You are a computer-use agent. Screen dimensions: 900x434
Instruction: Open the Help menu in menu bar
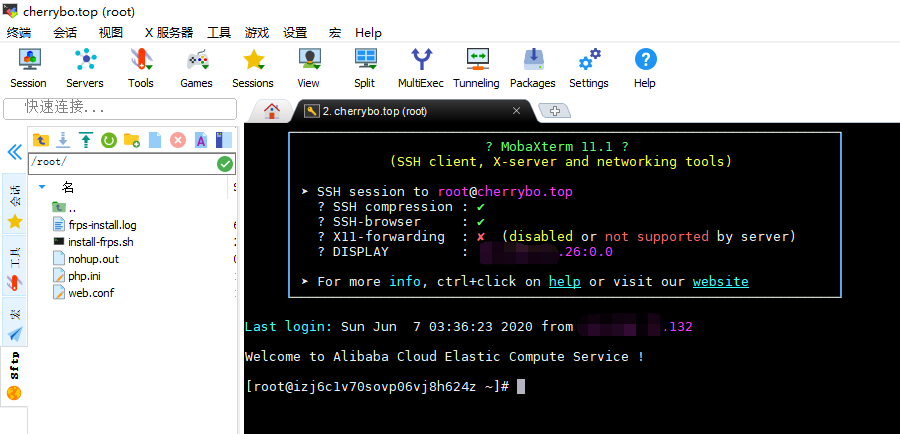tap(368, 33)
